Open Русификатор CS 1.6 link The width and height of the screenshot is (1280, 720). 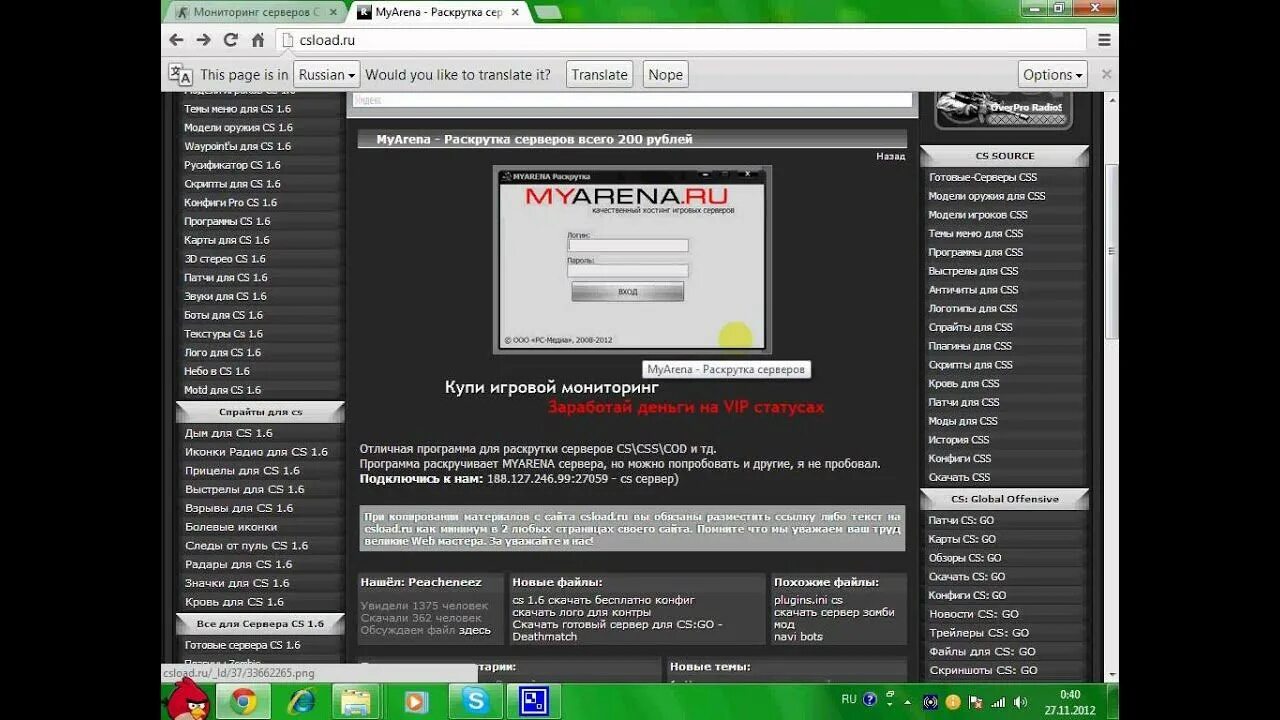coord(232,165)
